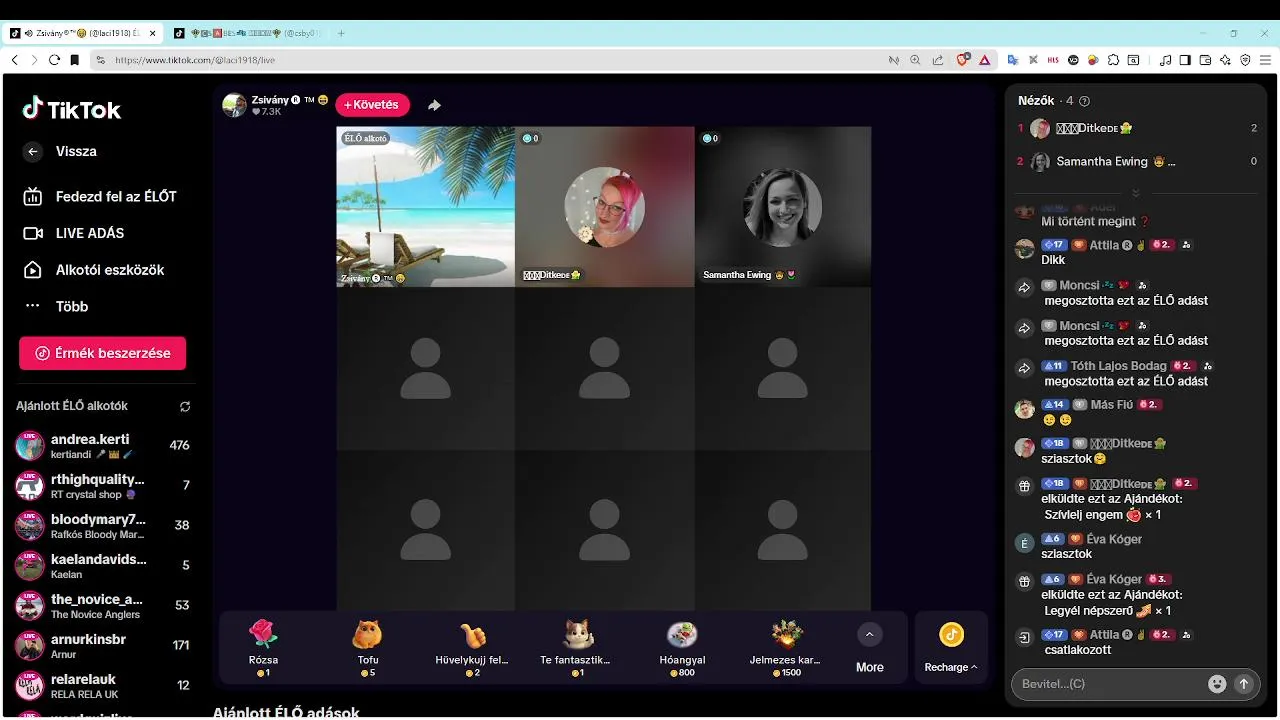This screenshot has height=720, width=1280.
Task: Click the site settings icon in address bar
Action: point(101,60)
